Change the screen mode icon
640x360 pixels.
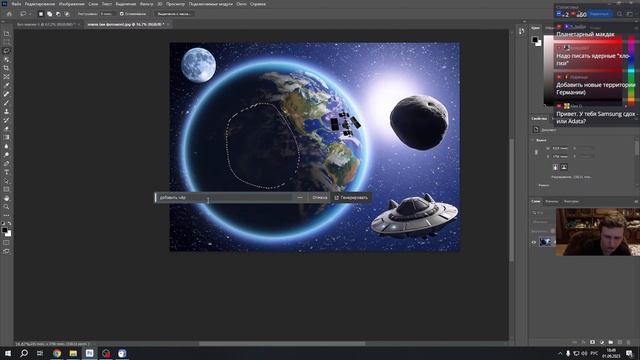7,251
